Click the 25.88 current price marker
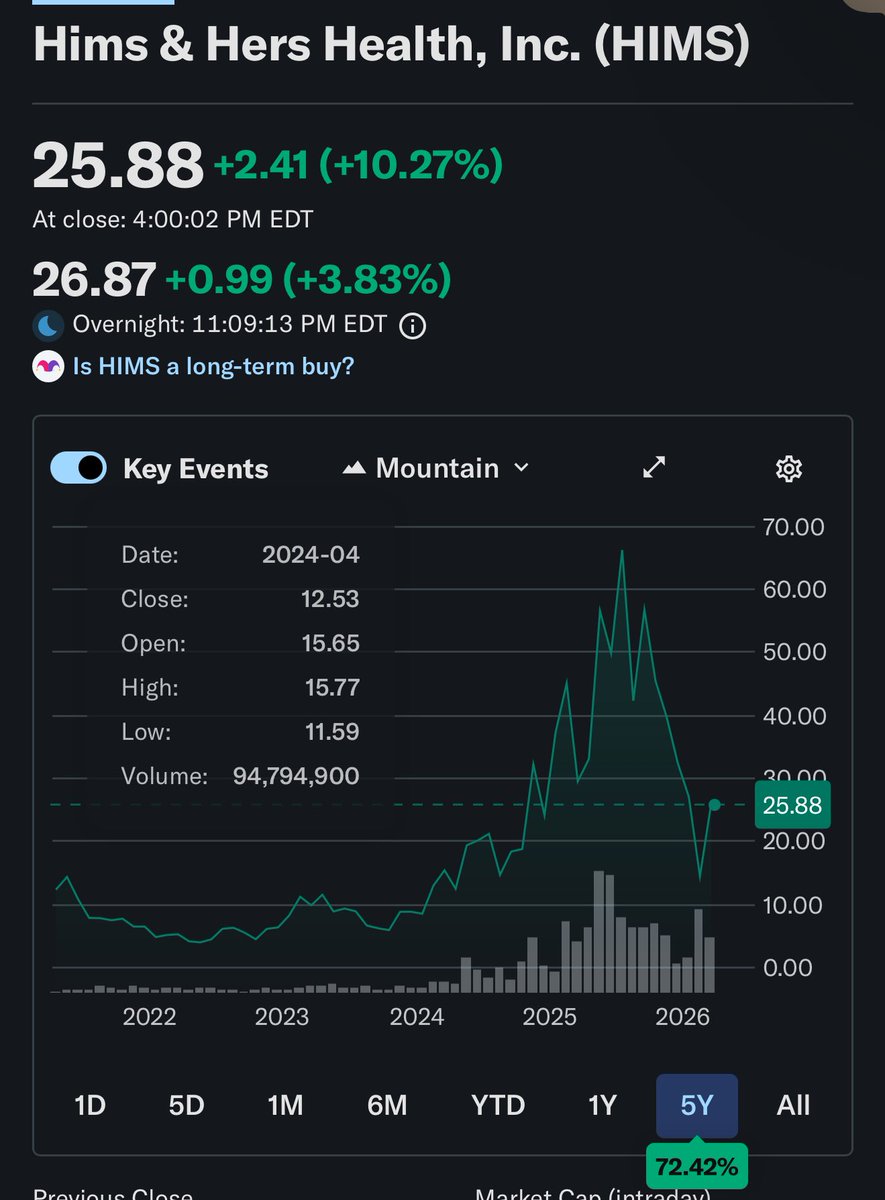This screenshot has width=885, height=1200. 792,805
